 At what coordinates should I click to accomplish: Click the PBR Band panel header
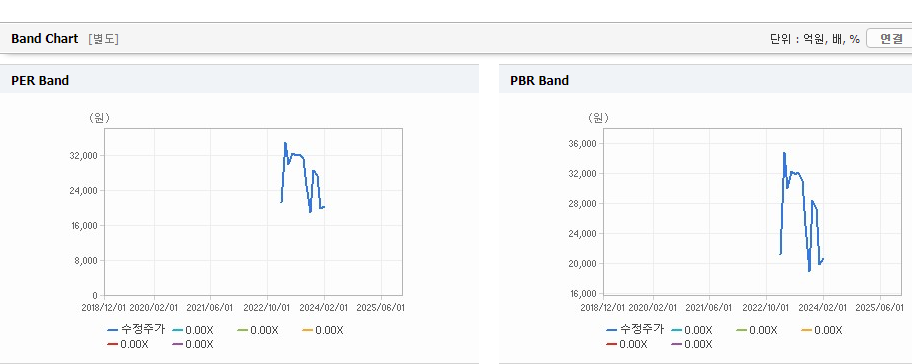[705, 80]
